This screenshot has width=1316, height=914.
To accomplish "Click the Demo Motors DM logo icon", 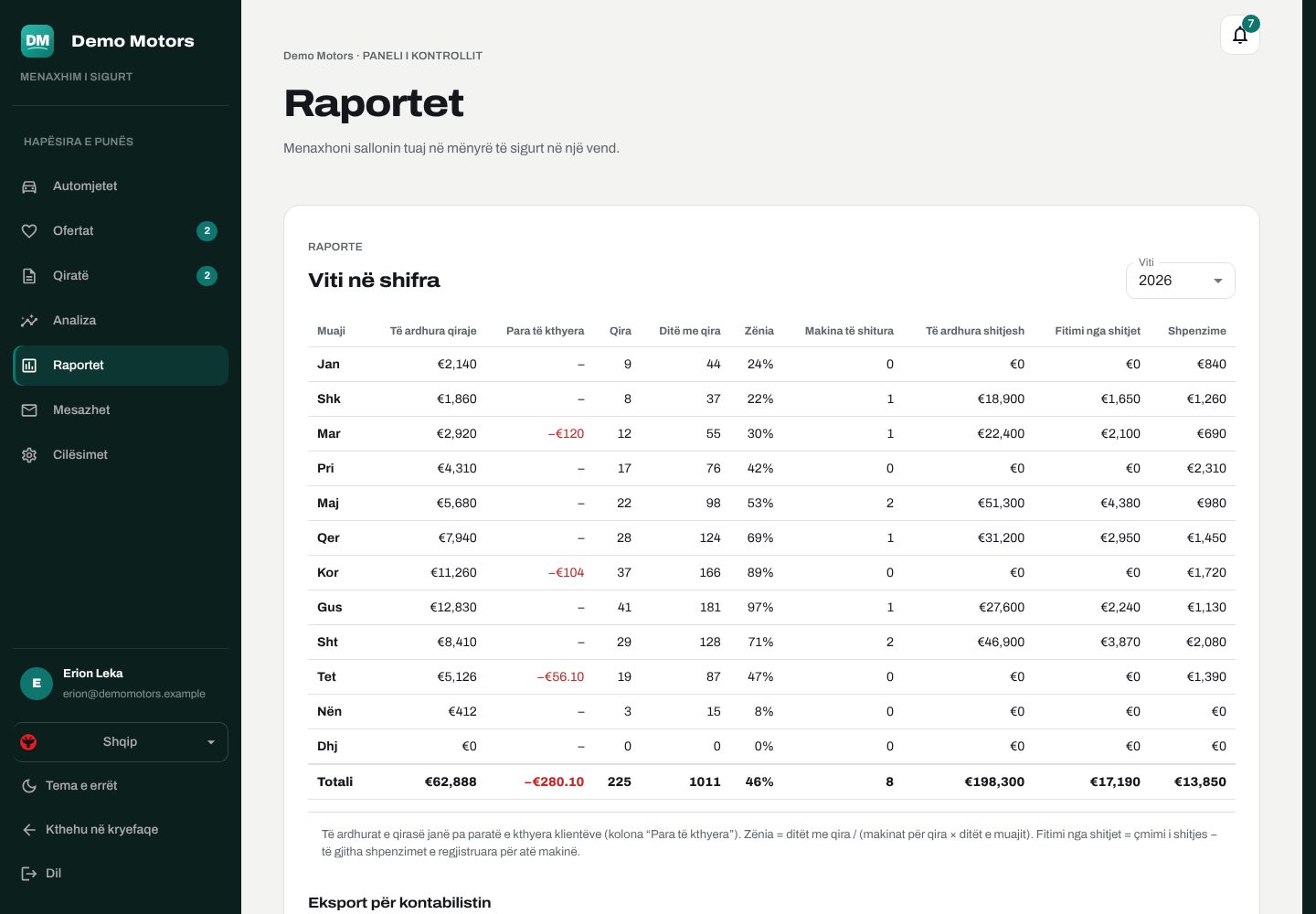I will click(x=37, y=40).
